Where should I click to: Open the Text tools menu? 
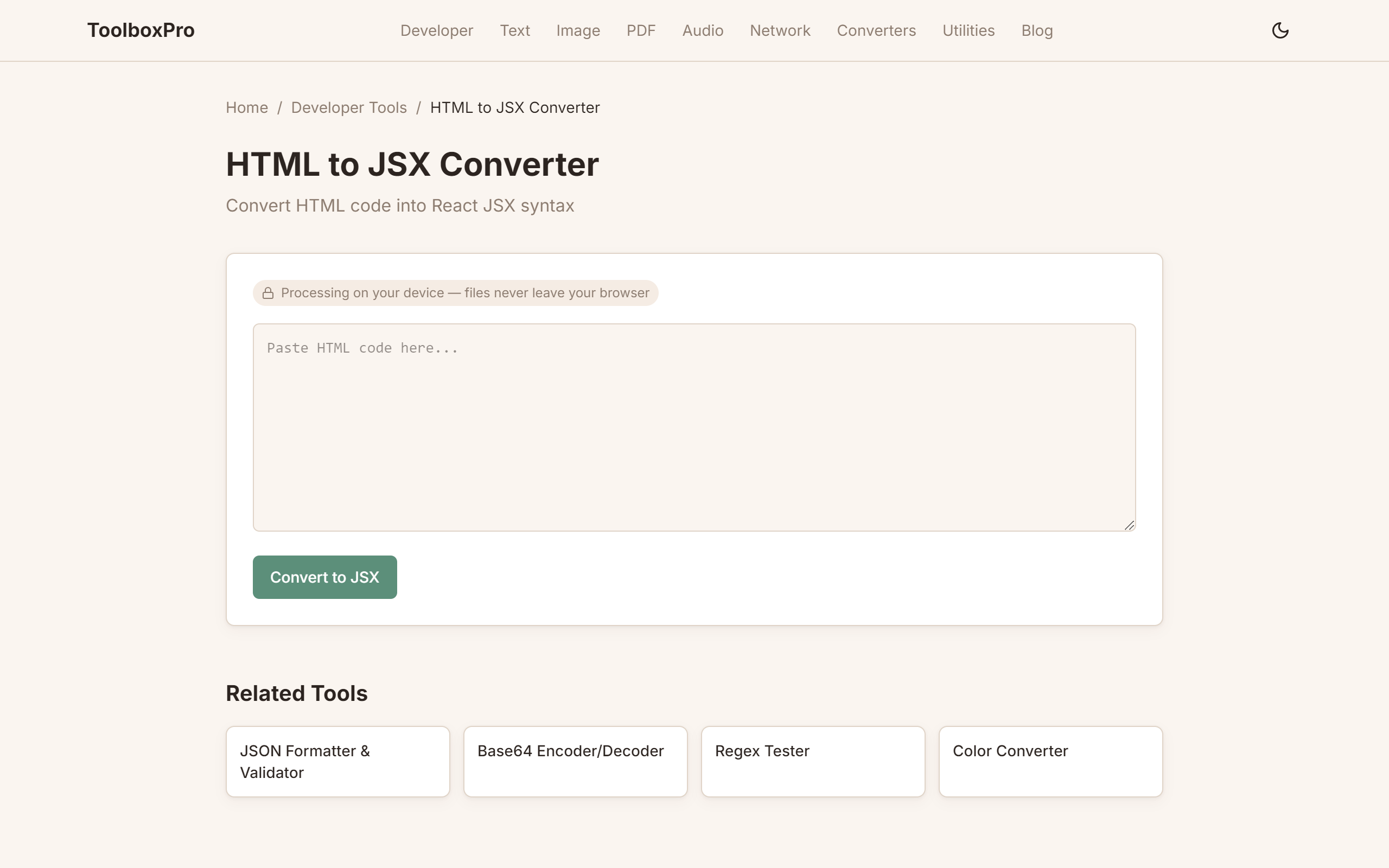coord(515,30)
